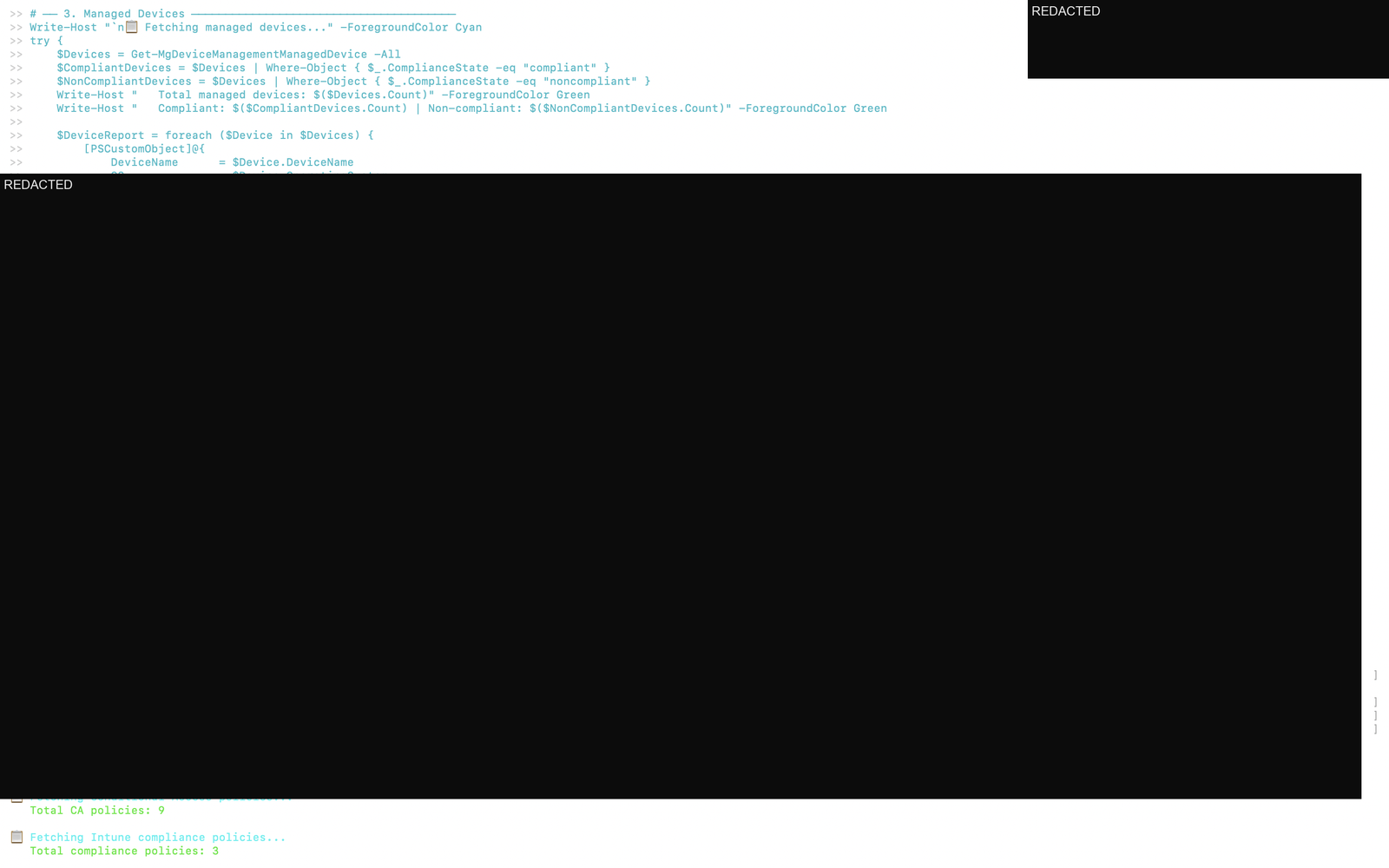
Task: Click the "# —— 3. Managed Devices" comment line
Action: click(x=242, y=14)
